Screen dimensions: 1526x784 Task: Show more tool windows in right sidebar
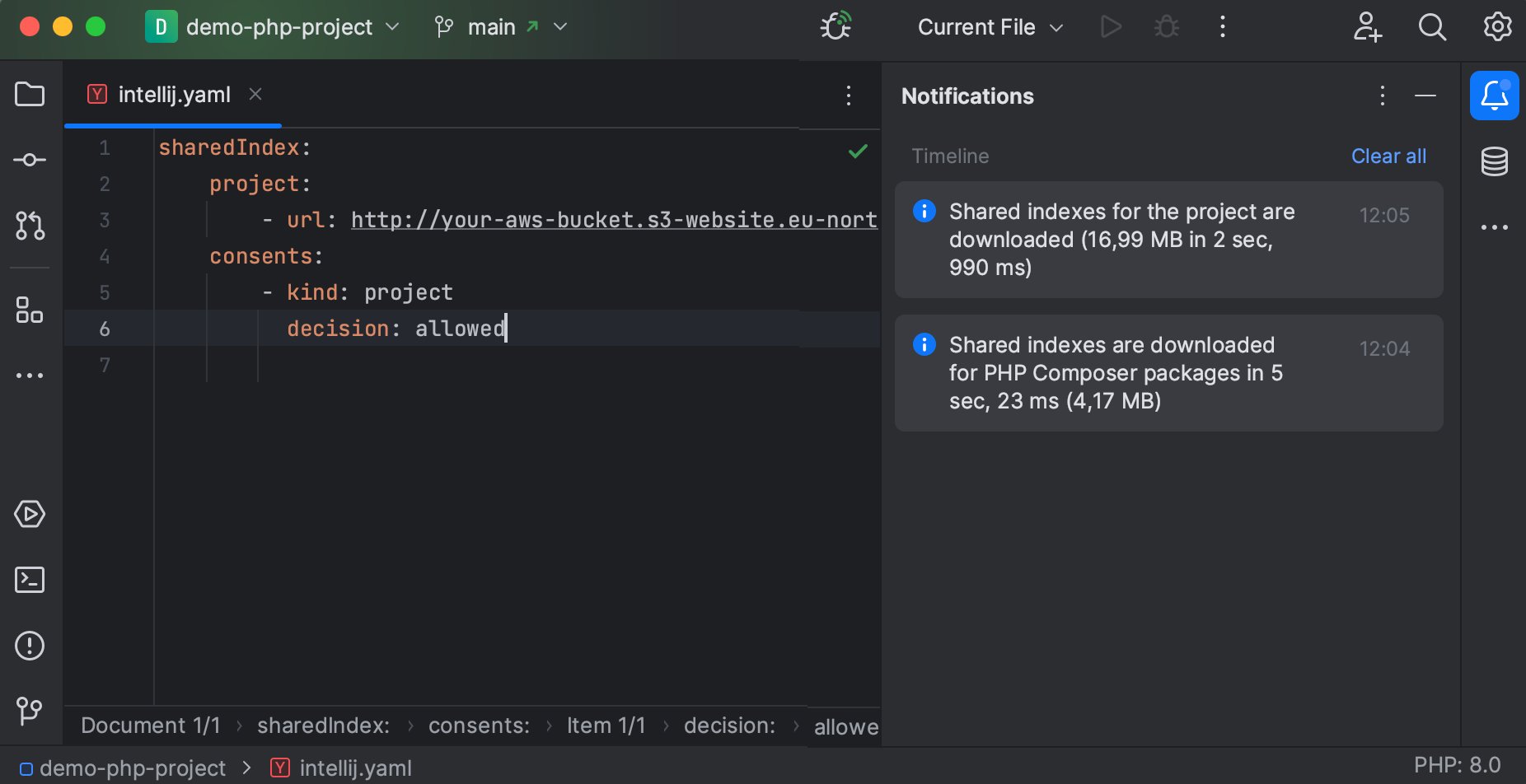coord(1494,227)
